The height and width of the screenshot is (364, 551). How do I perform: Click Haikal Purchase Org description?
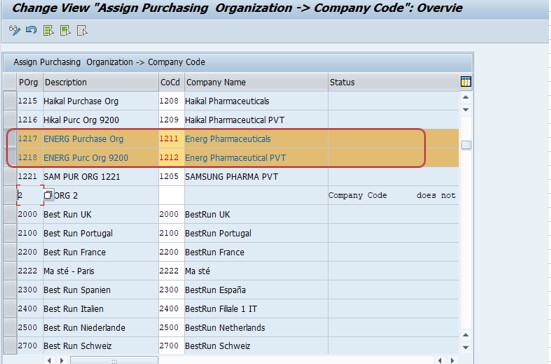pos(81,101)
